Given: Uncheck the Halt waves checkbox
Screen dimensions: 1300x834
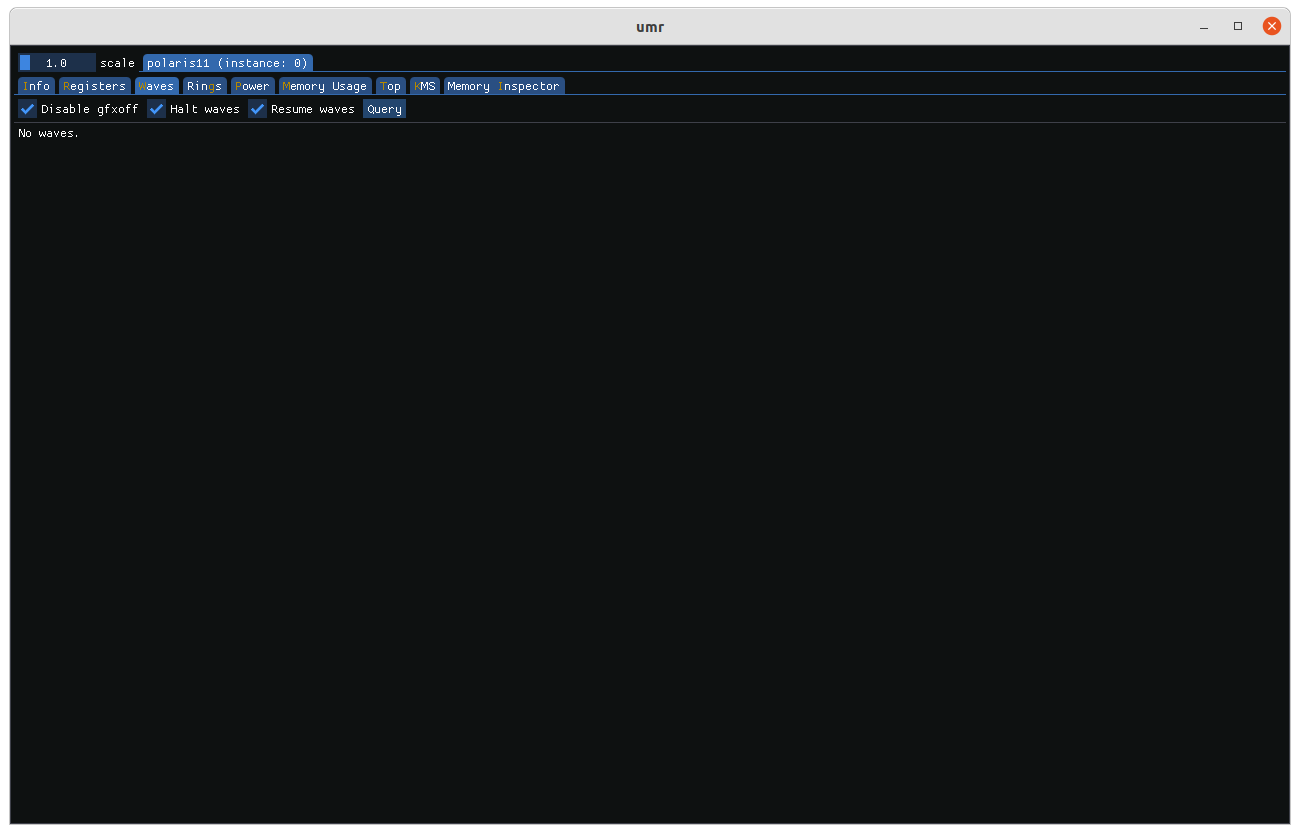Looking at the screenshot, I should coord(157,109).
